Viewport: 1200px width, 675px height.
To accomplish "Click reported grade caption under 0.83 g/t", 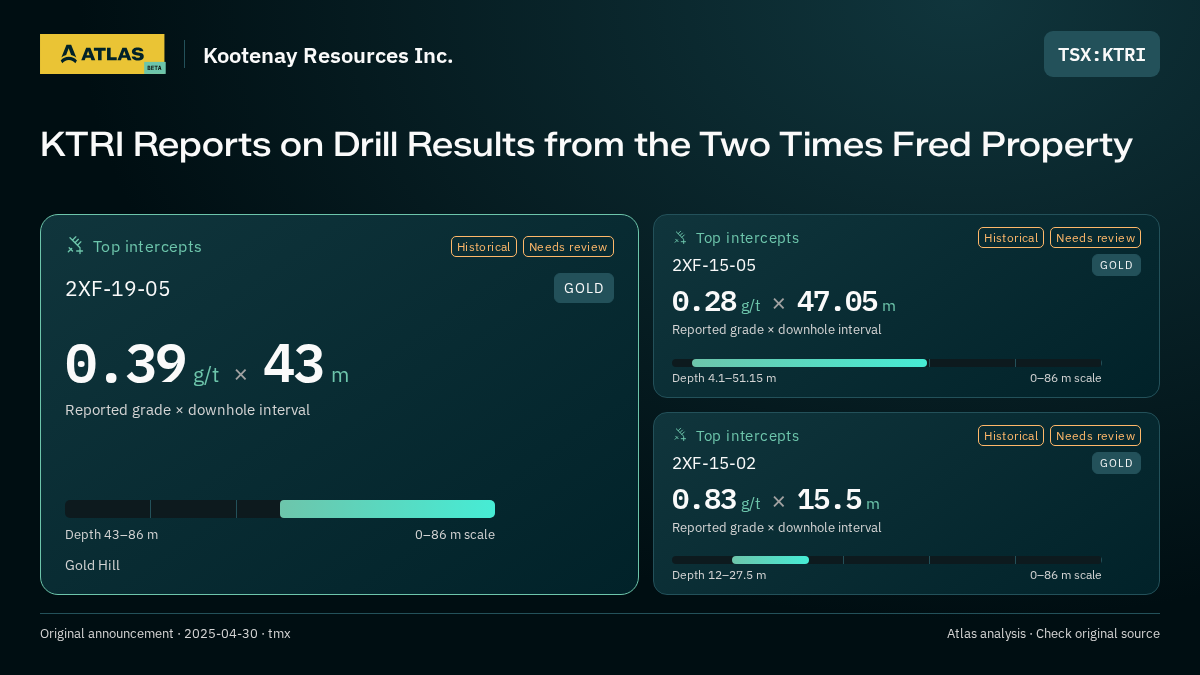I will pyautogui.click(x=777, y=528).
